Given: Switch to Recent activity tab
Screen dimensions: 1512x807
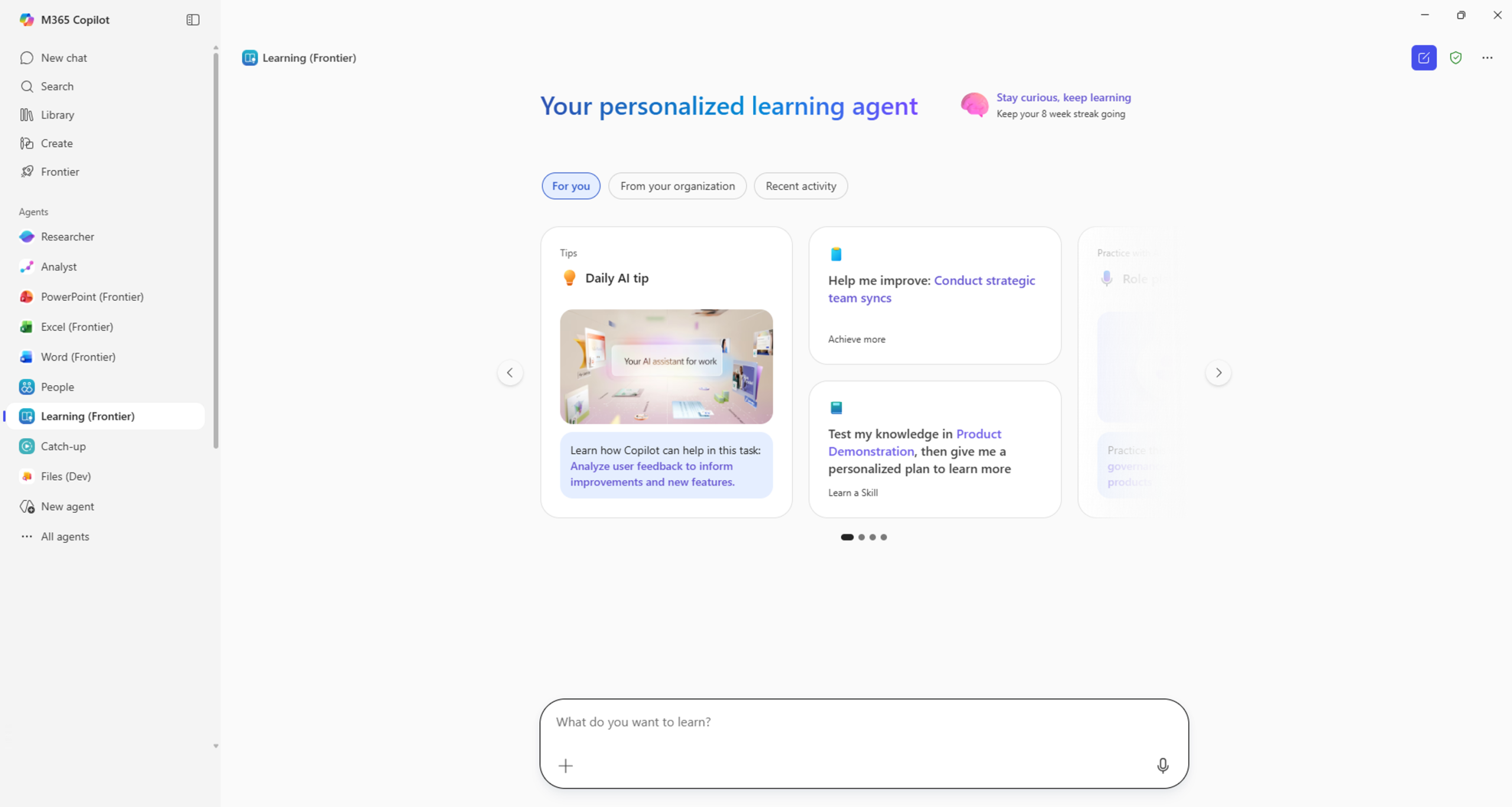Looking at the screenshot, I should [800, 186].
